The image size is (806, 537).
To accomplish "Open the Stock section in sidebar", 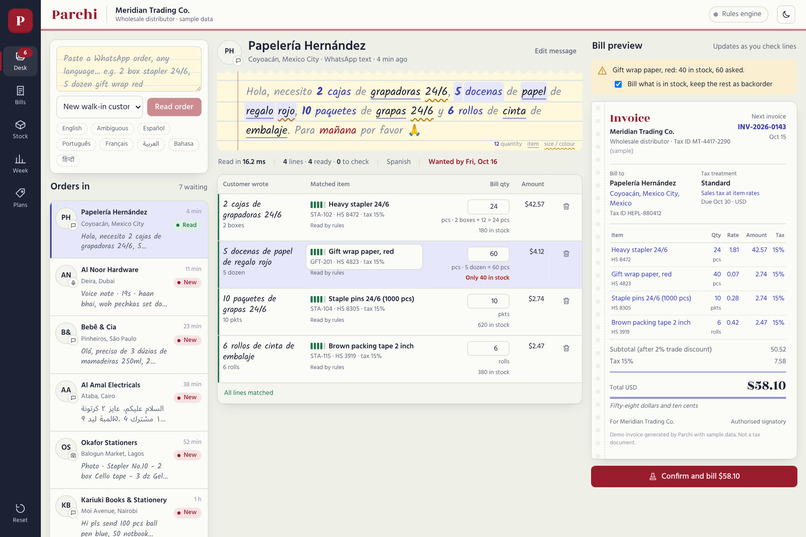I will [20, 129].
